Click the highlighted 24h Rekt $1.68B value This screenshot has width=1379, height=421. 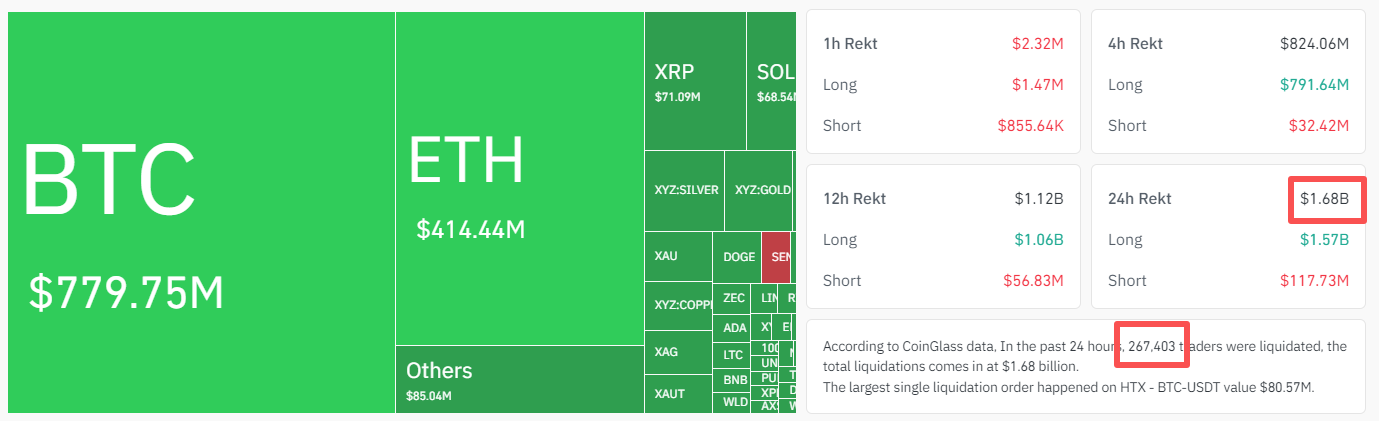tap(1325, 199)
